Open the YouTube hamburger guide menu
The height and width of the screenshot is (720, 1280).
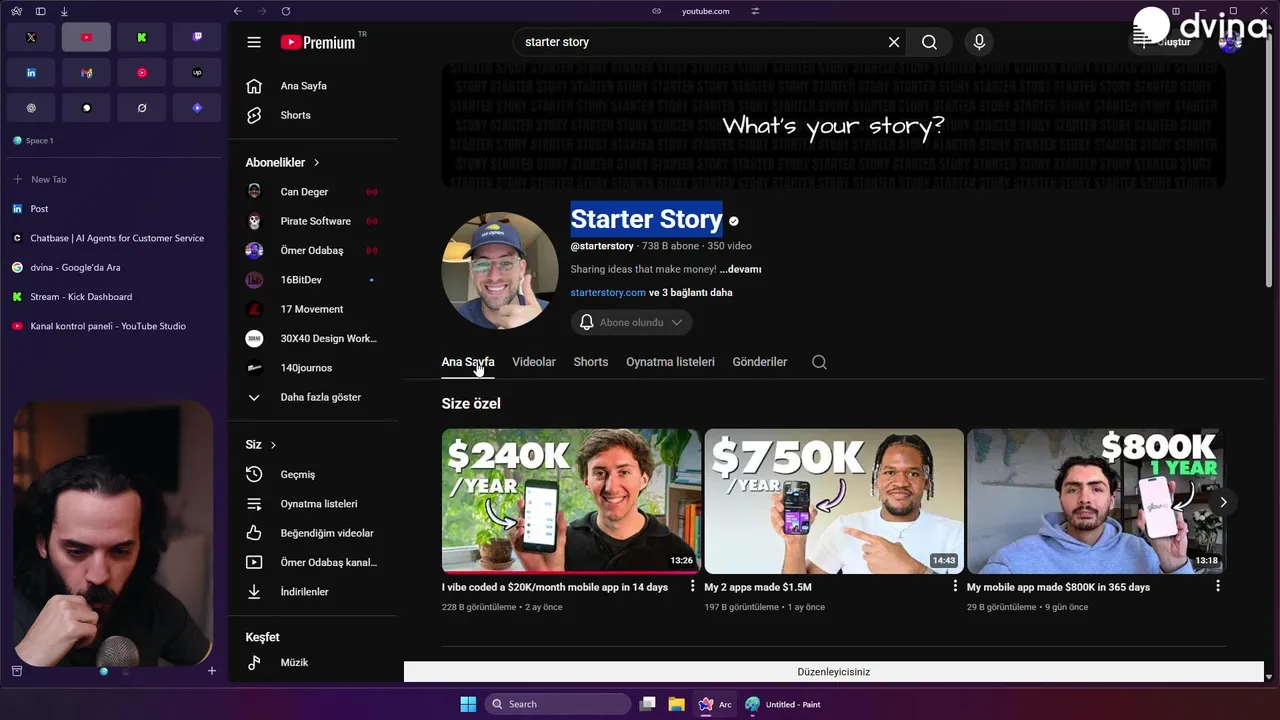tap(254, 42)
